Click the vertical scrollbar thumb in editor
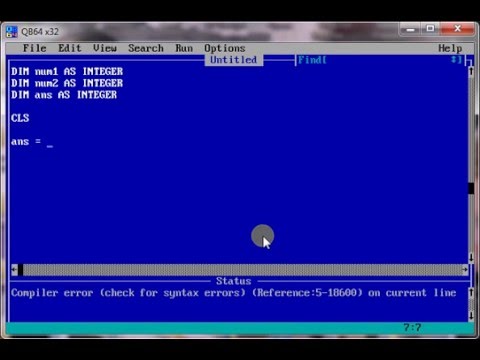480x360 pixels. pos(471,188)
